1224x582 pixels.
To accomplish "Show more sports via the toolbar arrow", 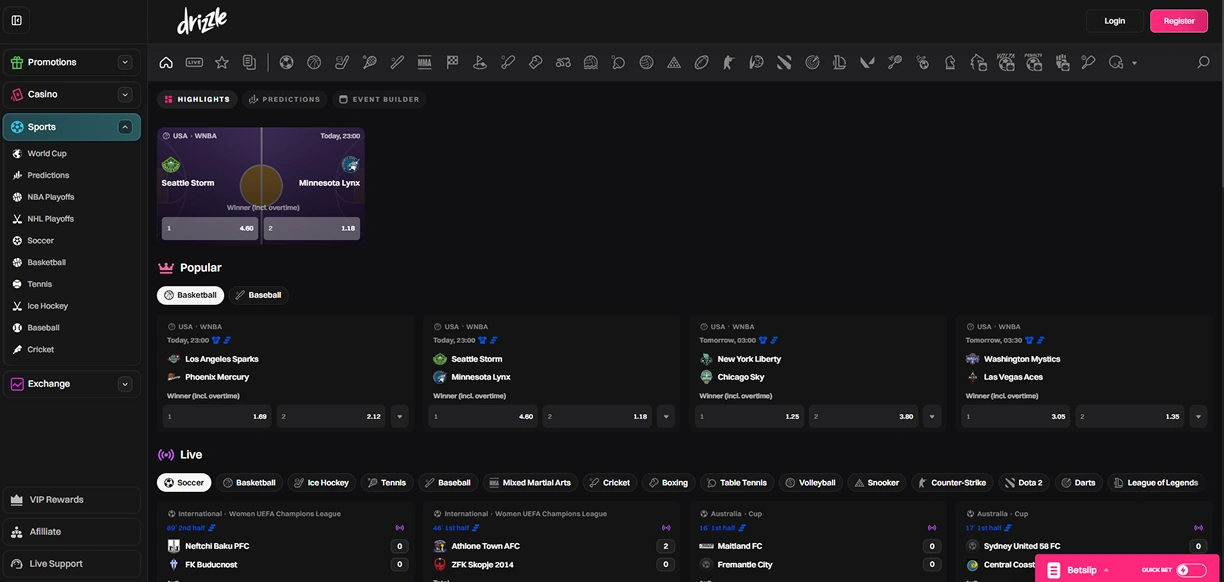I will click(1134, 63).
